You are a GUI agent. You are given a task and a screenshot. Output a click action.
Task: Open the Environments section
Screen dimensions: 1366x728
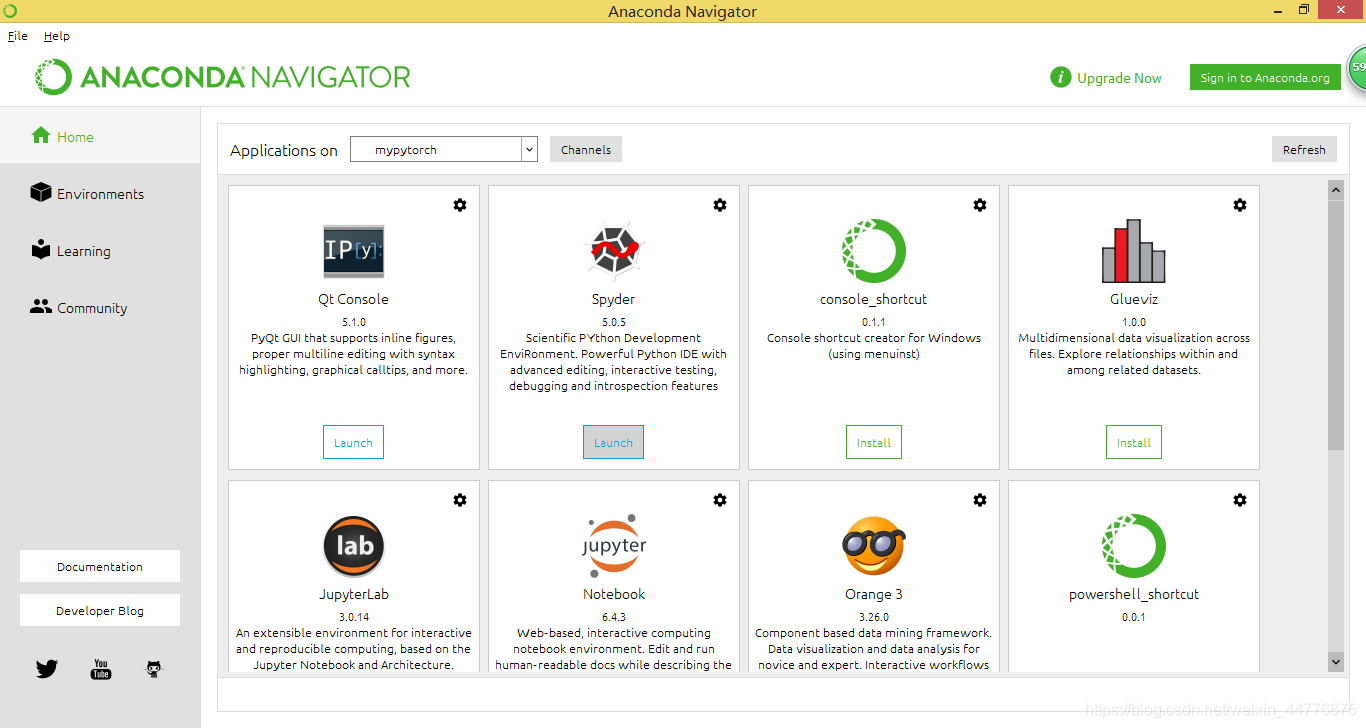pos(100,194)
